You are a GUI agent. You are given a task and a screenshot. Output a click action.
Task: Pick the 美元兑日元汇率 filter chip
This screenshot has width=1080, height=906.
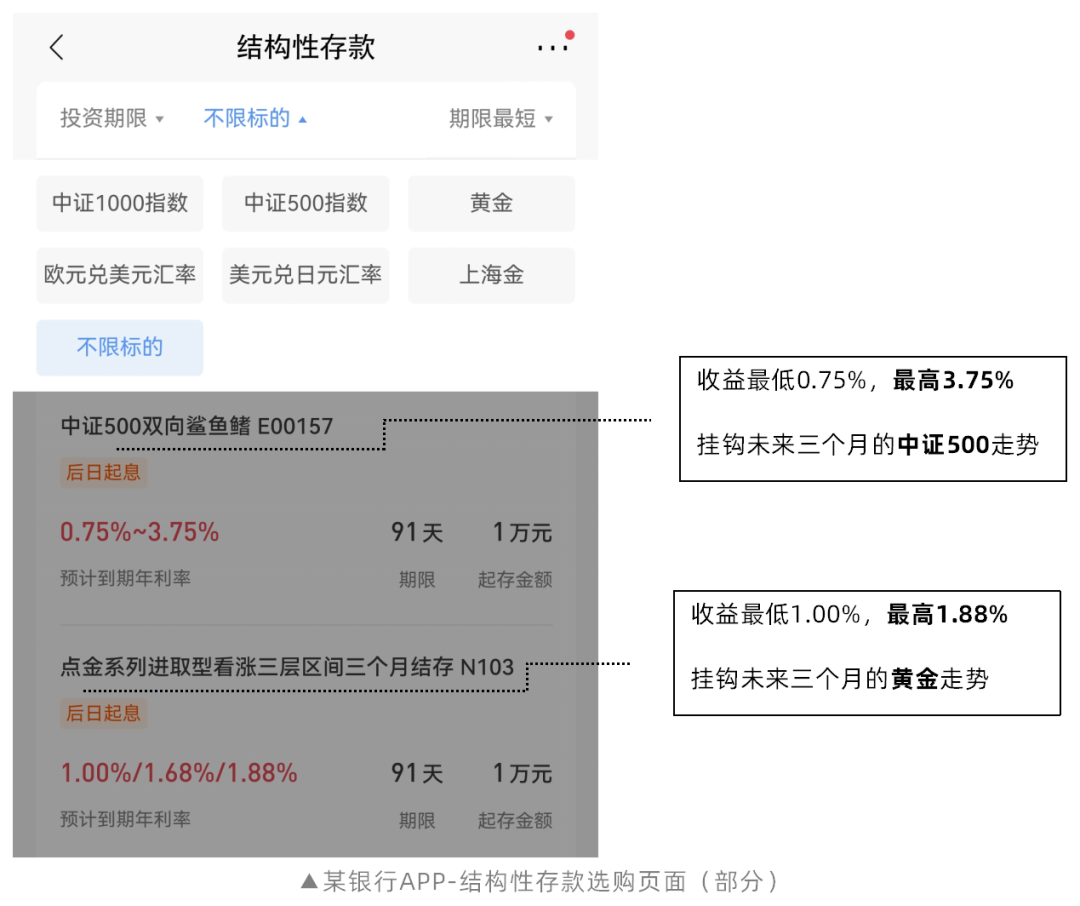click(x=306, y=275)
